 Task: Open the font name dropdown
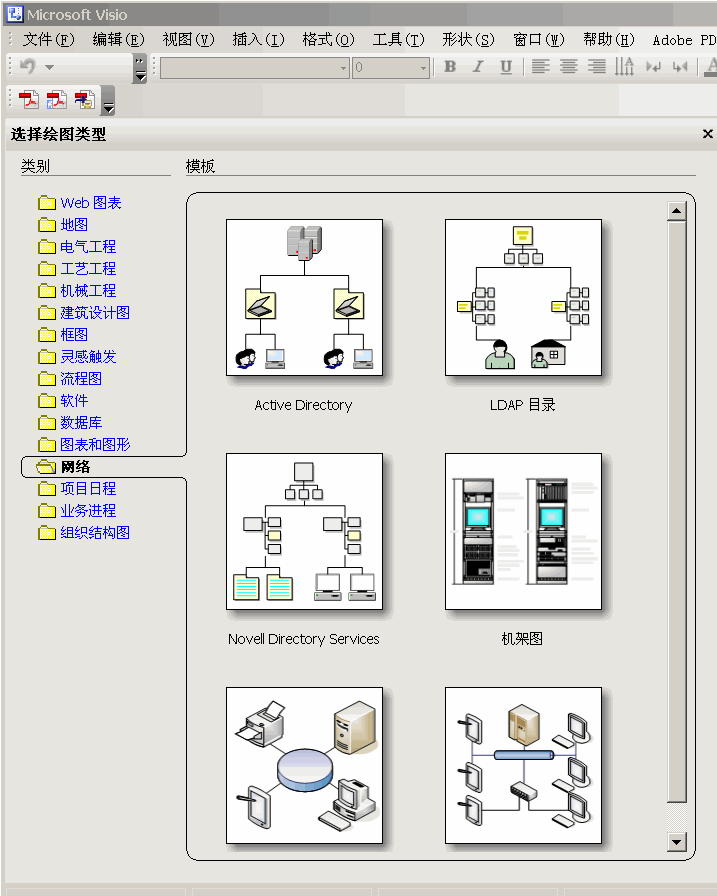point(343,68)
